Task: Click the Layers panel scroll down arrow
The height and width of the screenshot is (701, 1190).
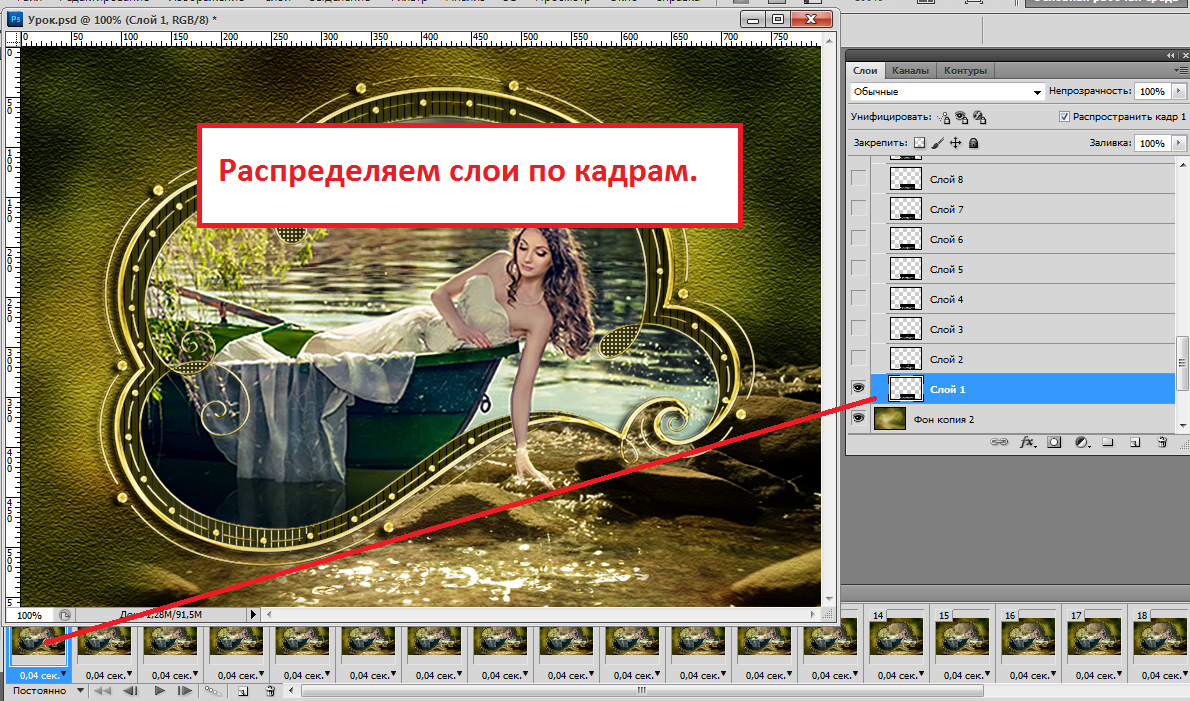Action: pos(1182,426)
